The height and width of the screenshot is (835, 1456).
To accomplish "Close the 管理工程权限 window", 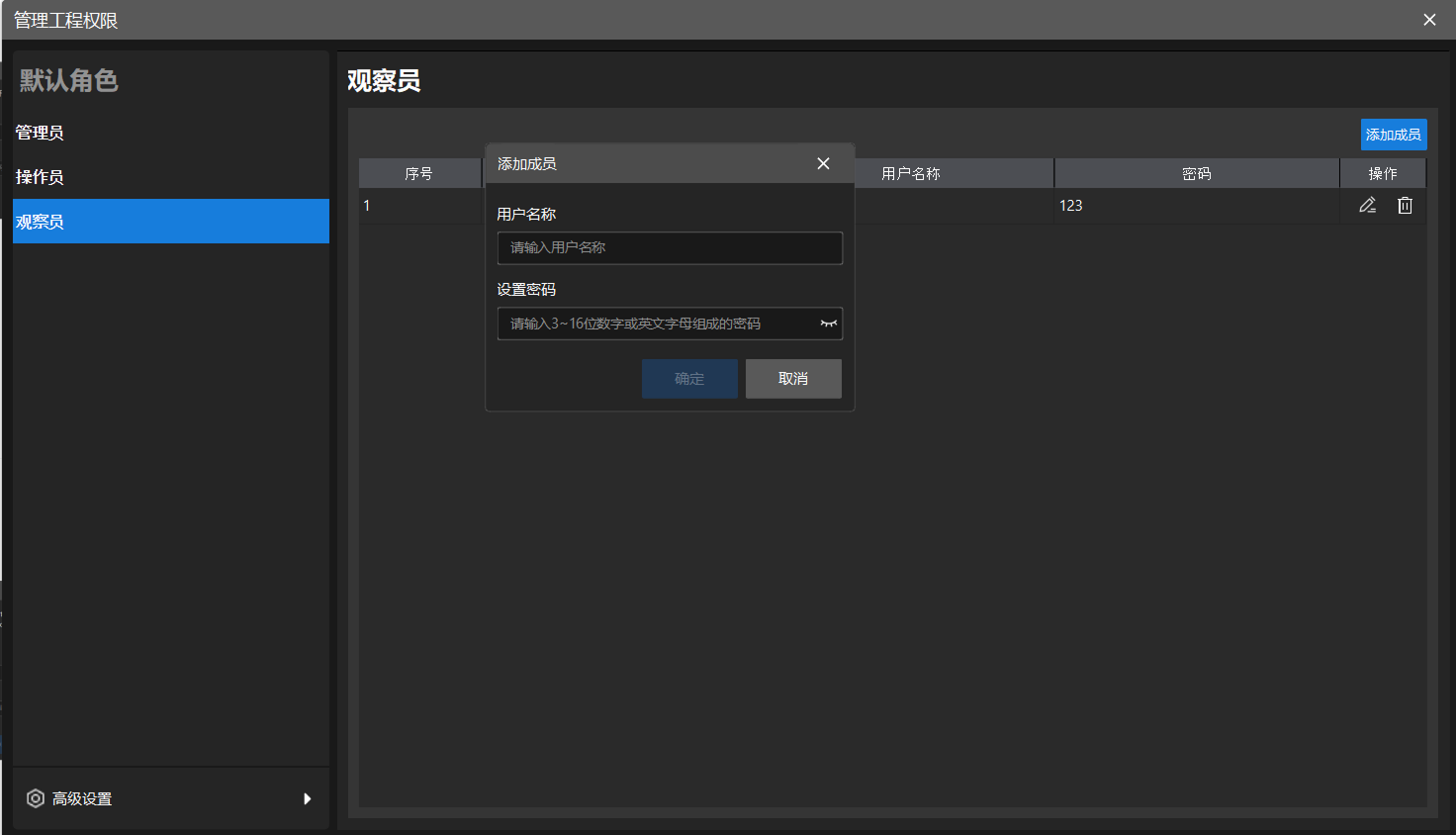I will (1429, 19).
